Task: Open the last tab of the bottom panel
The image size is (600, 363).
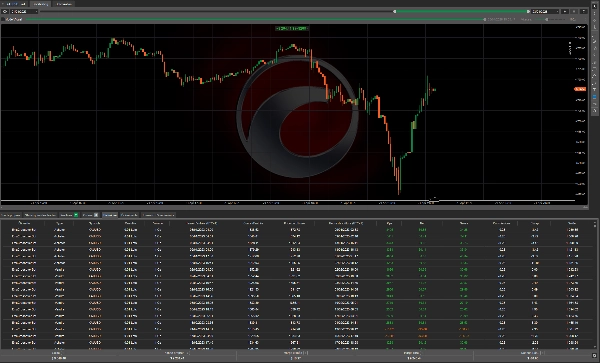Action: 158,215
